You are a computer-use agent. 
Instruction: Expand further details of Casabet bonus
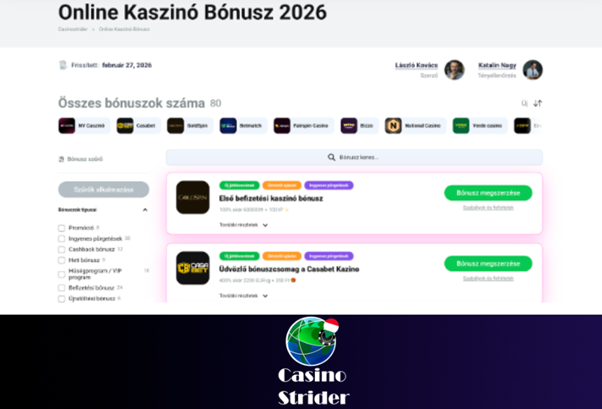pos(243,296)
